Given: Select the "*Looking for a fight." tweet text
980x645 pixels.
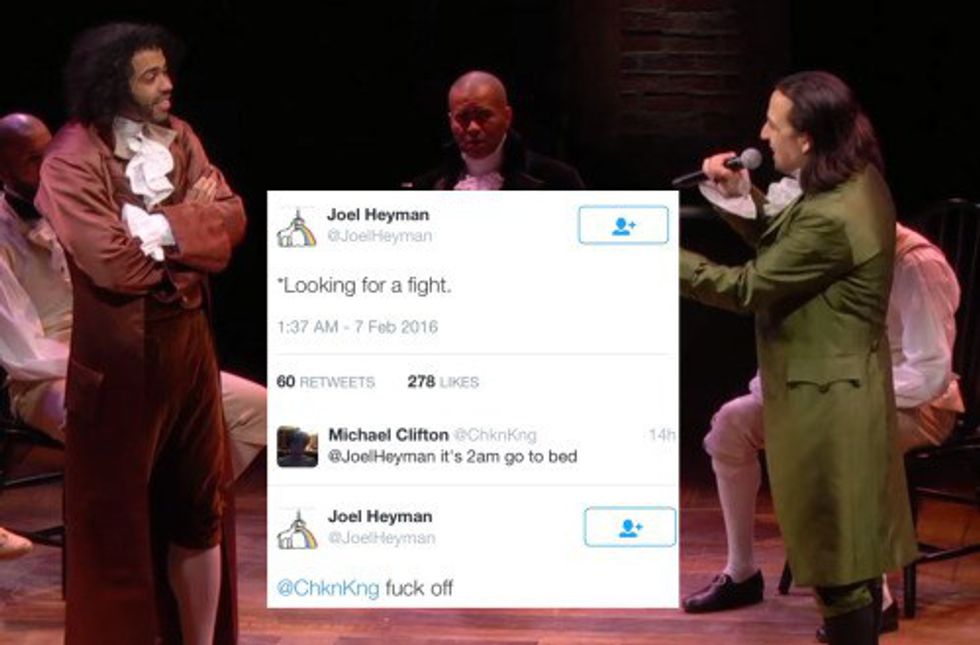Looking at the screenshot, I should tap(364, 286).
